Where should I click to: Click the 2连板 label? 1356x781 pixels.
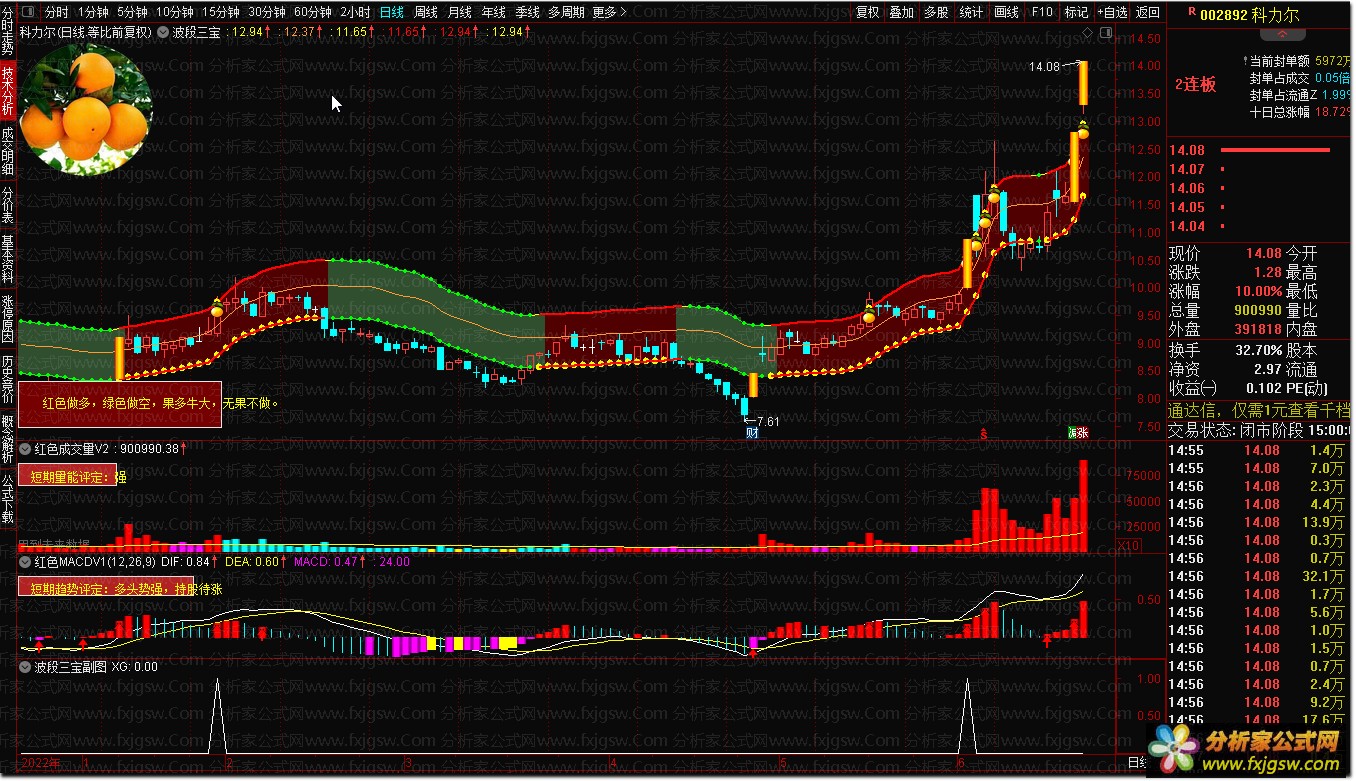tap(1196, 84)
